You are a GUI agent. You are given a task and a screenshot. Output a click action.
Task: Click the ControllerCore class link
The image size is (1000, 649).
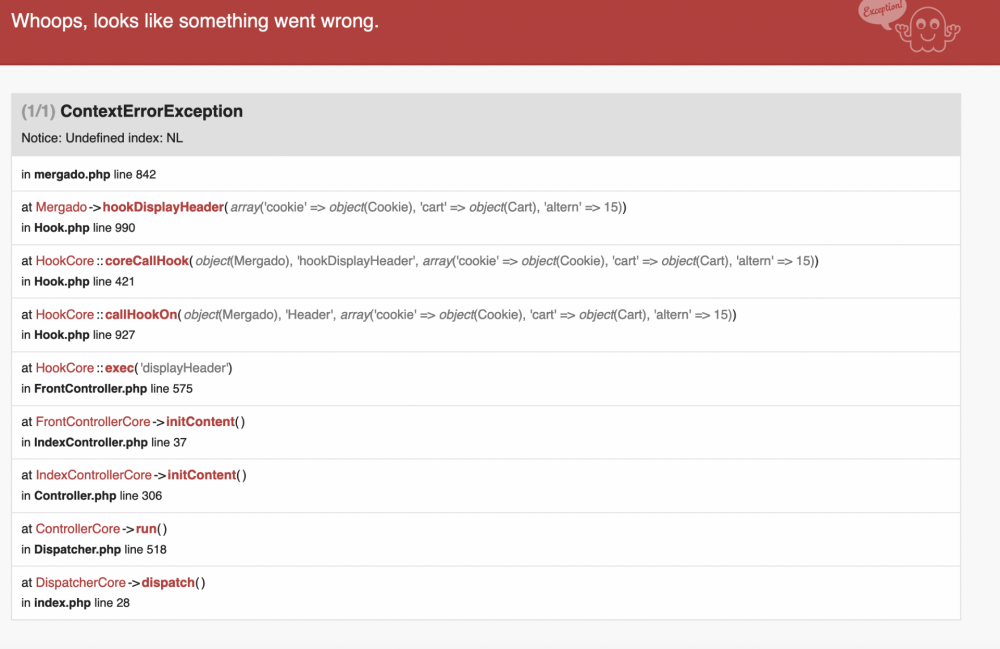78,529
